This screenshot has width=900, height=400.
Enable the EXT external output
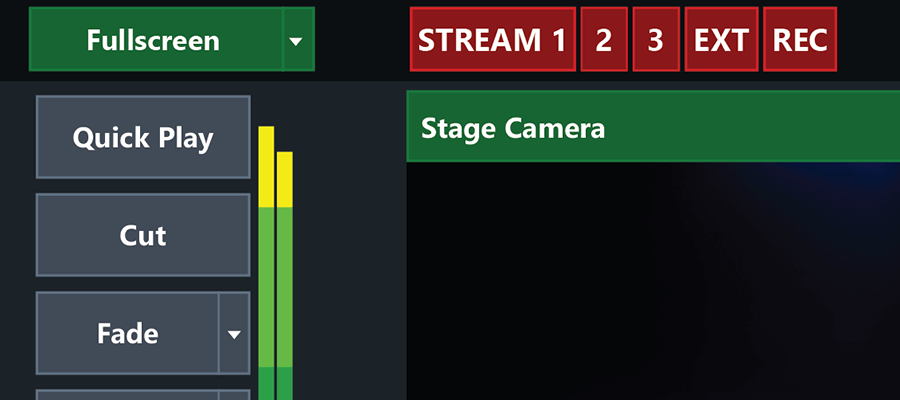click(721, 40)
